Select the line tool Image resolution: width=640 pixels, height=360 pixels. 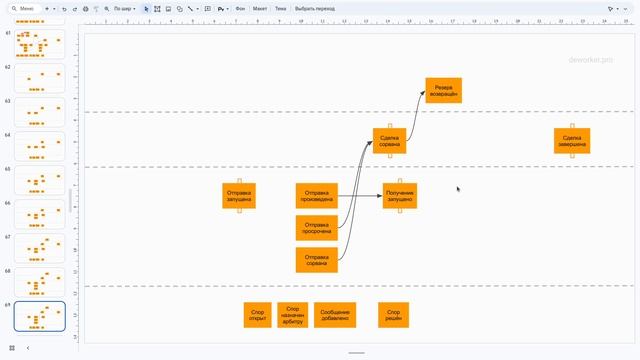(x=190, y=9)
